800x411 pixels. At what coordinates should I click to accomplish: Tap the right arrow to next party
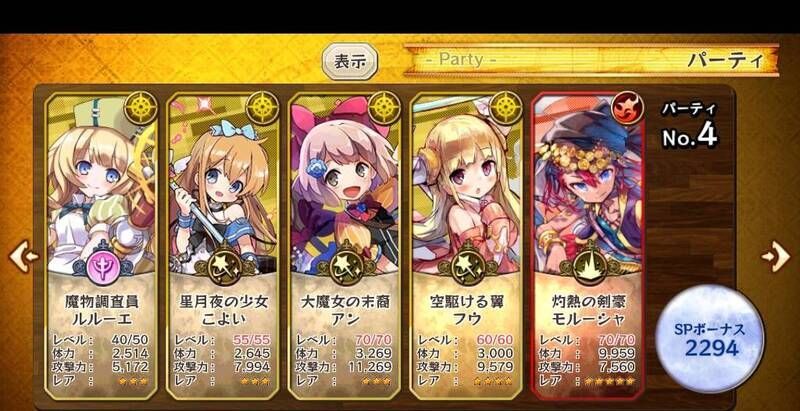(776, 255)
